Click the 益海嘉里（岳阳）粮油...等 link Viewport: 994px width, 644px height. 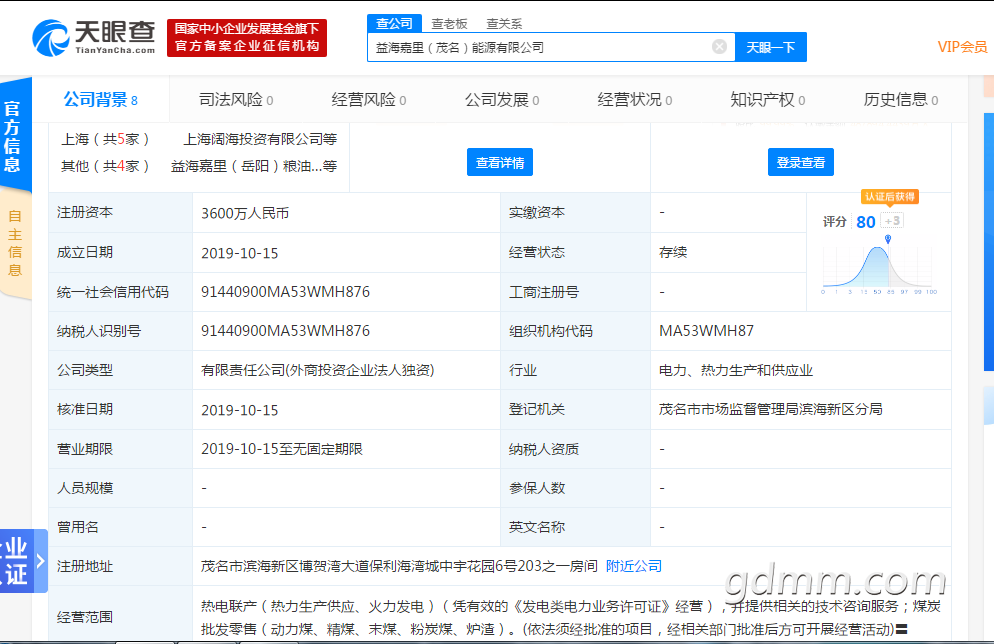[254, 166]
